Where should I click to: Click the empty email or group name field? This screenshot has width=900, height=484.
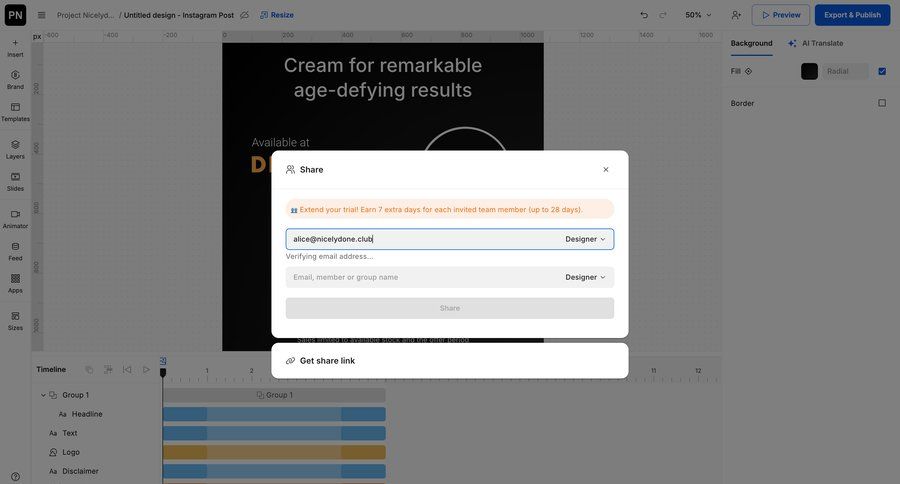[x=420, y=277]
